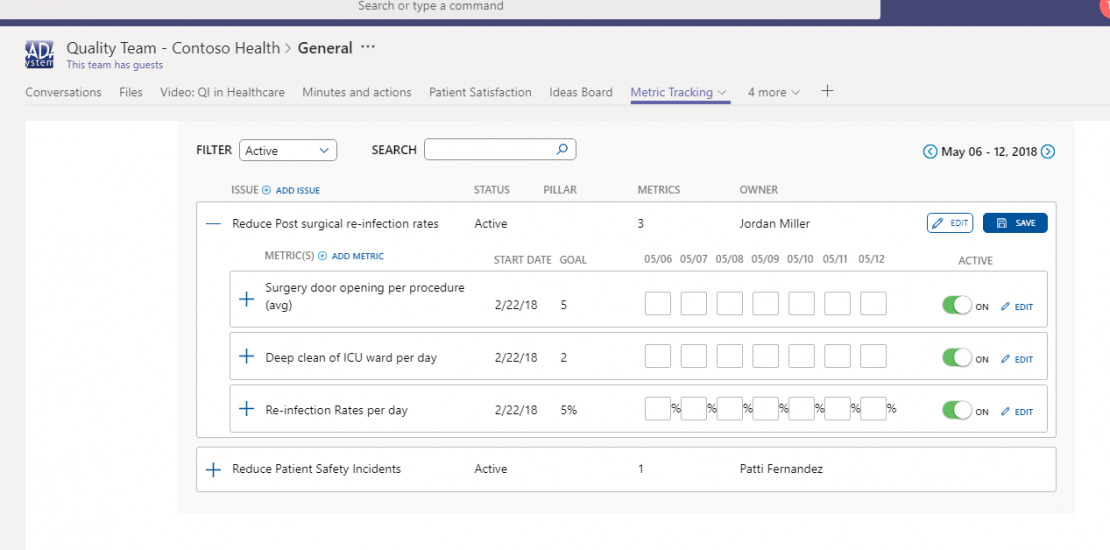Expand Deep clean of ICU ward metric

click(246, 356)
